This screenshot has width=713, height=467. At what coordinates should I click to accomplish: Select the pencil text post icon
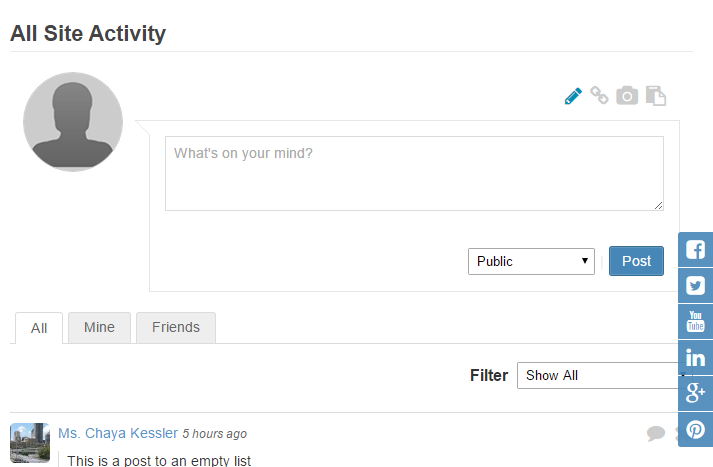pos(573,96)
